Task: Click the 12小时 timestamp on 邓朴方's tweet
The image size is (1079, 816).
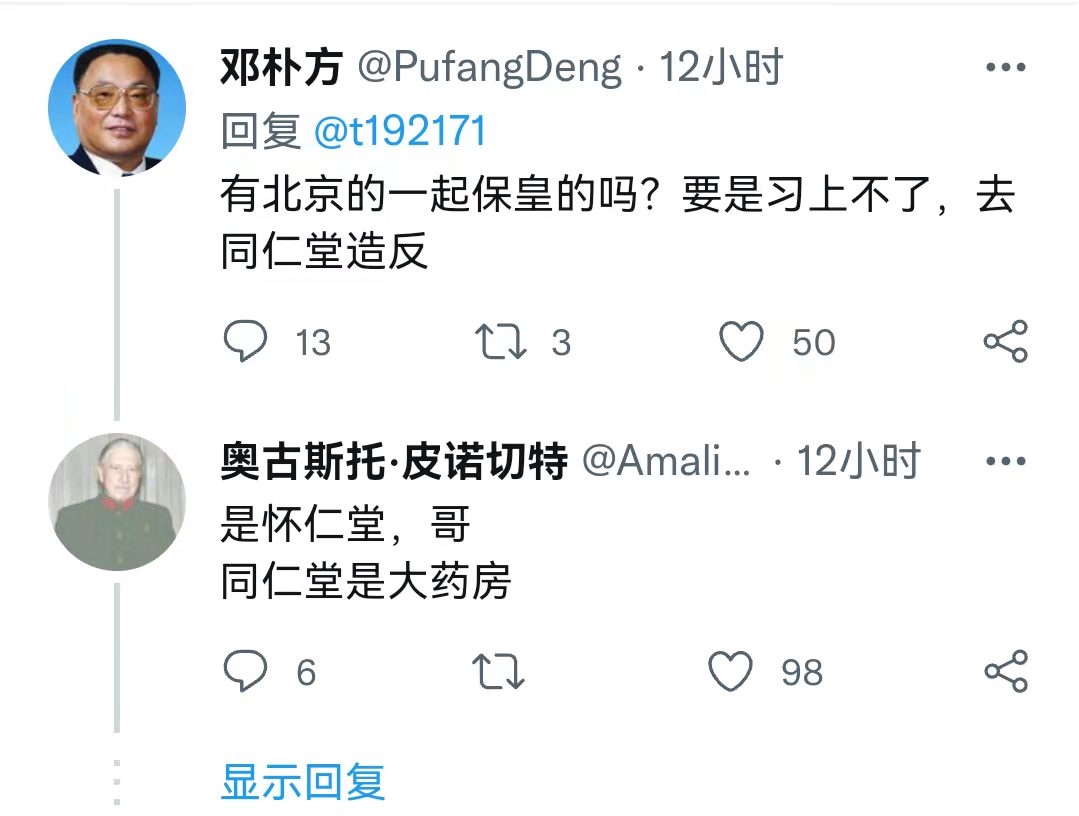Action: 720,68
